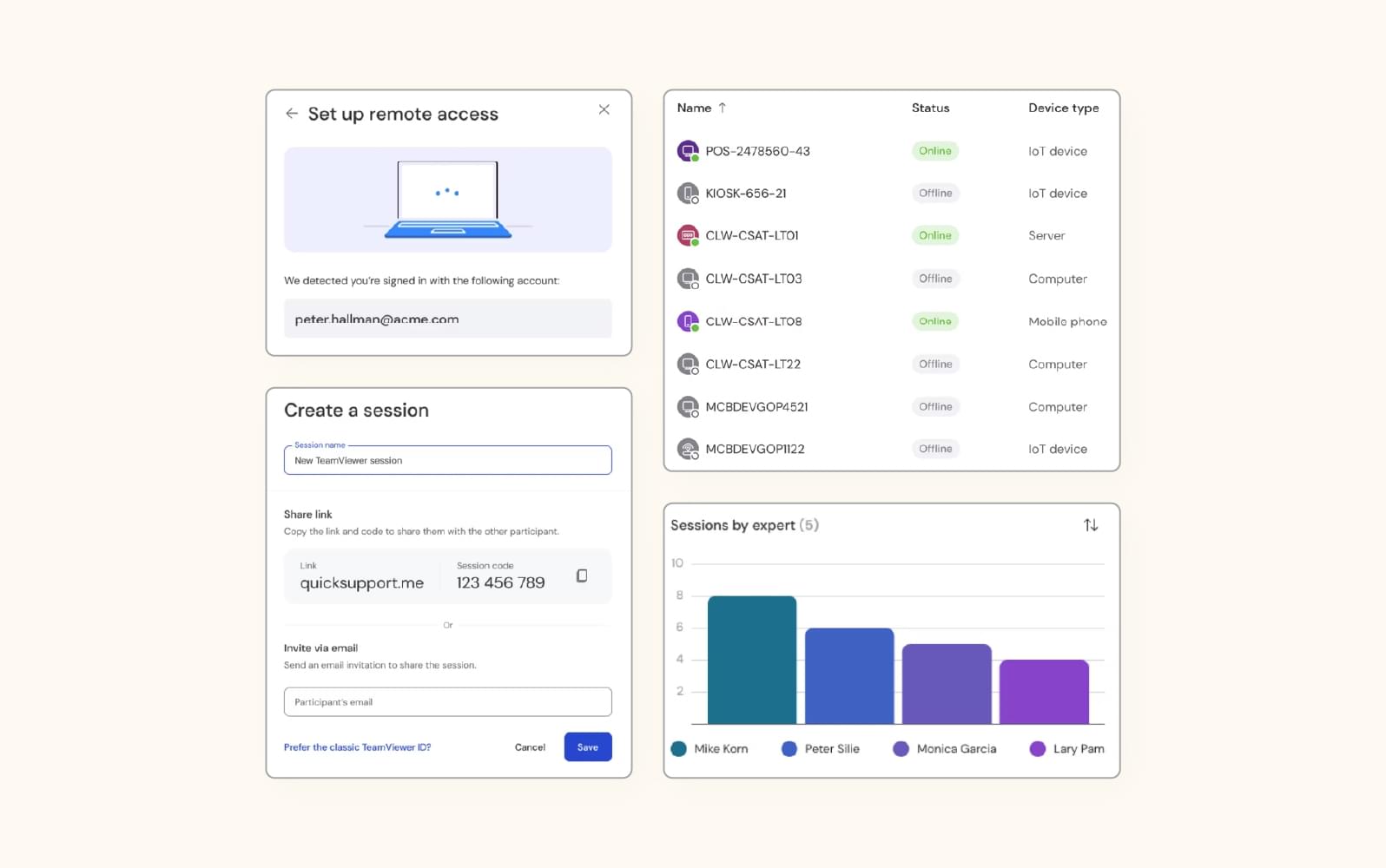Click the MCBDEVGOP1122 IoT device icon
The image size is (1386, 868).
point(688,449)
